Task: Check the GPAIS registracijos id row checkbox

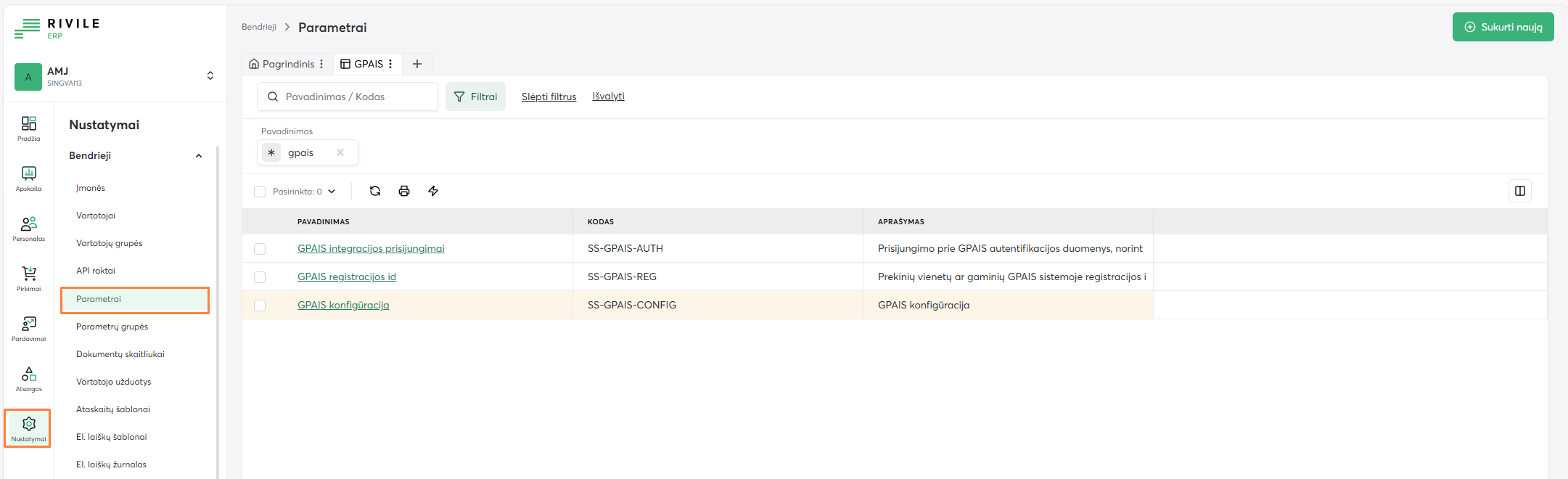Action: pyautogui.click(x=260, y=277)
